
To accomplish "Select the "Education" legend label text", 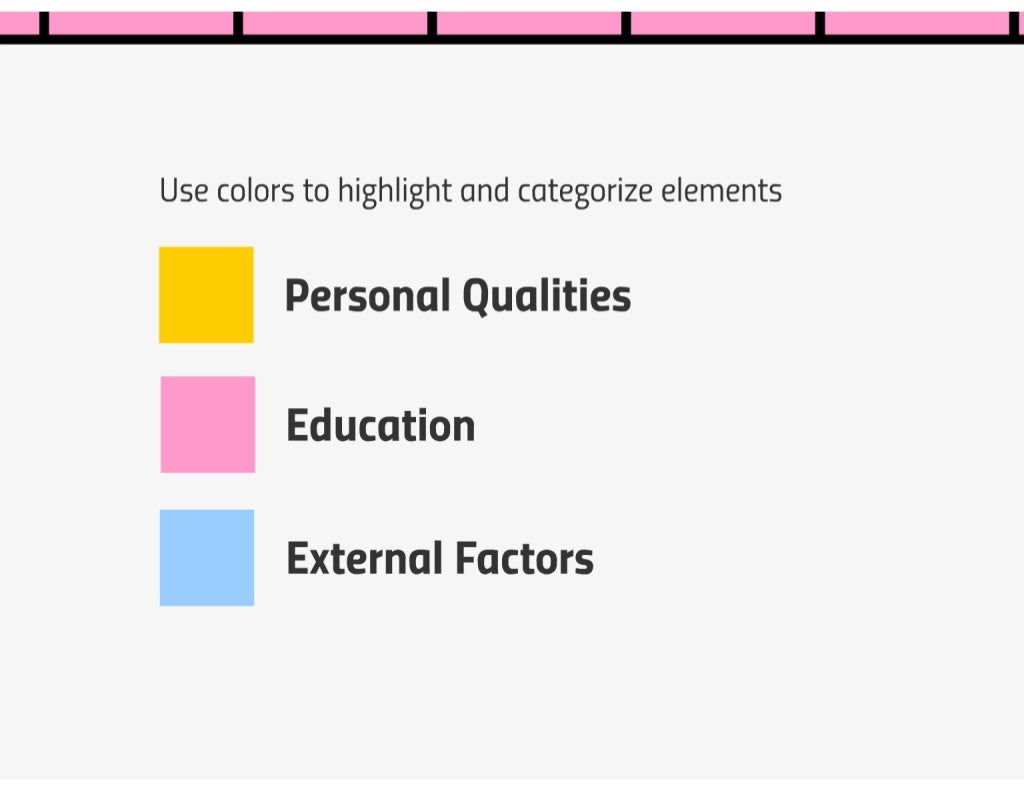I will click(381, 426).
